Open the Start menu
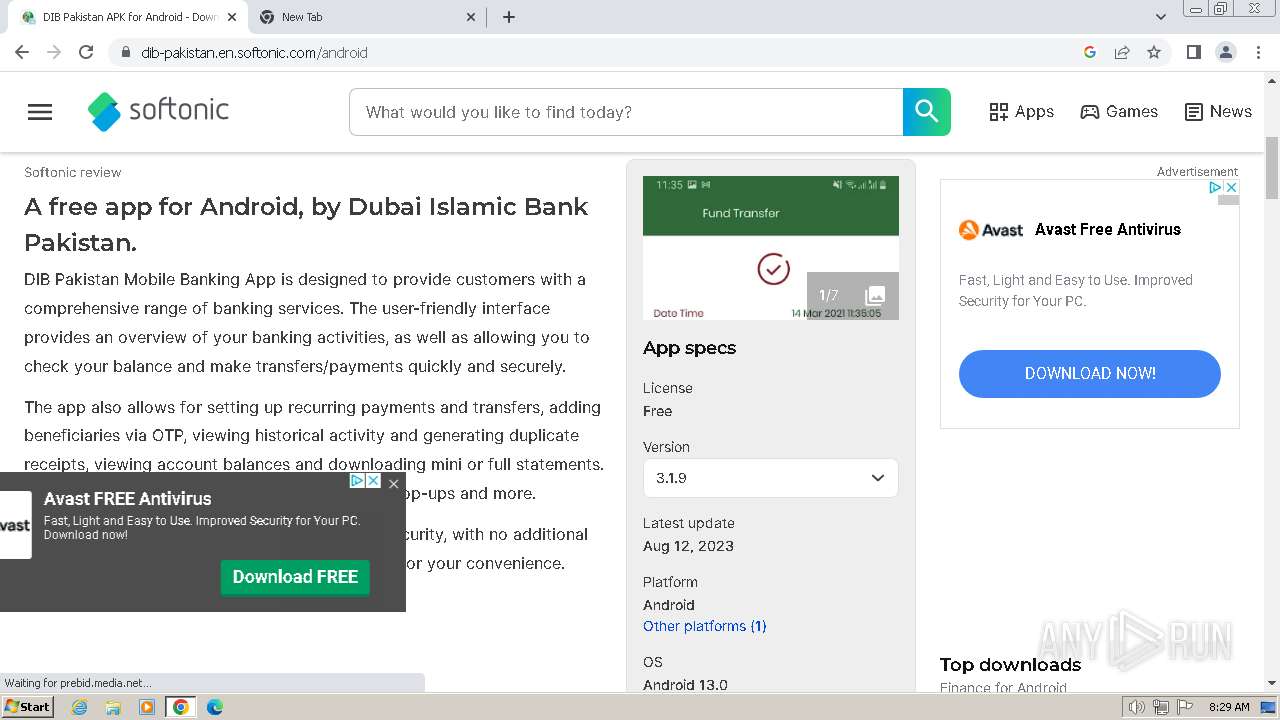The image size is (1280, 720). point(27,707)
